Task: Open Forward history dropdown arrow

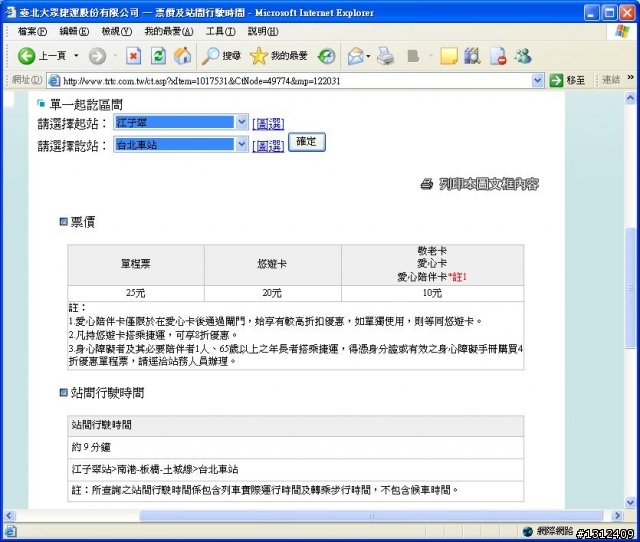Action: (x=116, y=56)
